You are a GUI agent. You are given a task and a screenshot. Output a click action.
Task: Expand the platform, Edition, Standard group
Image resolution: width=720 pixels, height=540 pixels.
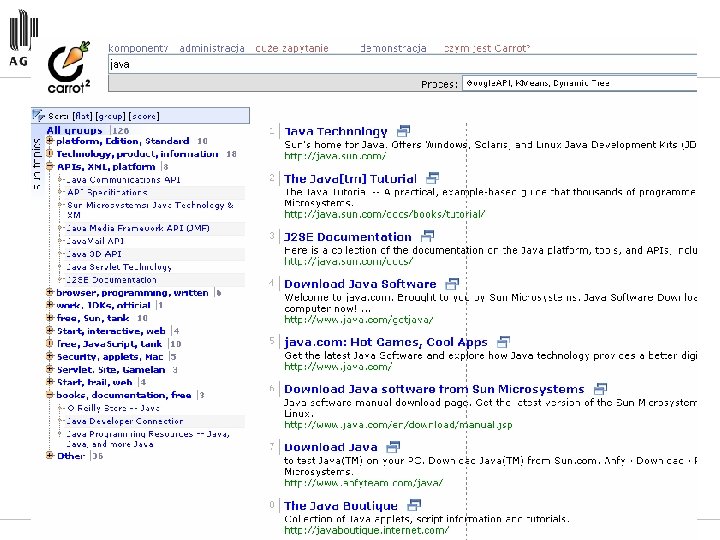coord(50,141)
